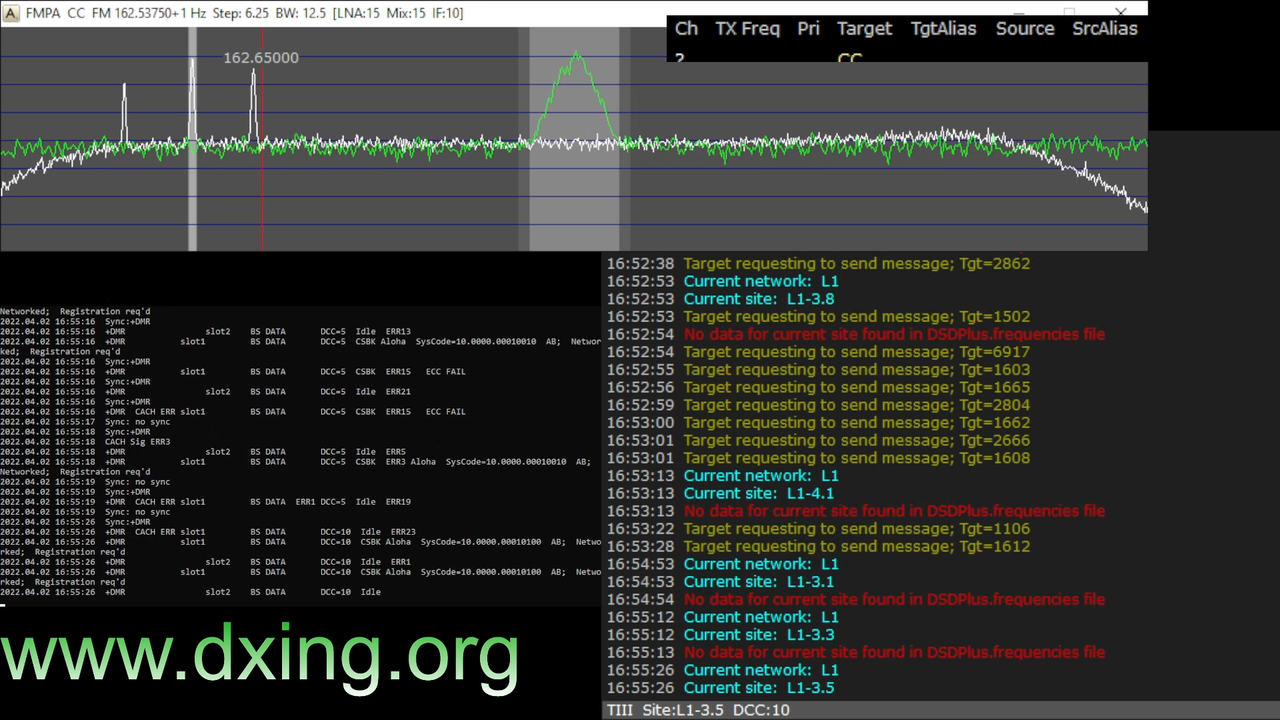Viewport: 1280px width, 720px height.
Task: Click the 16:53:13 red 'No data' error line
Action: [855, 511]
